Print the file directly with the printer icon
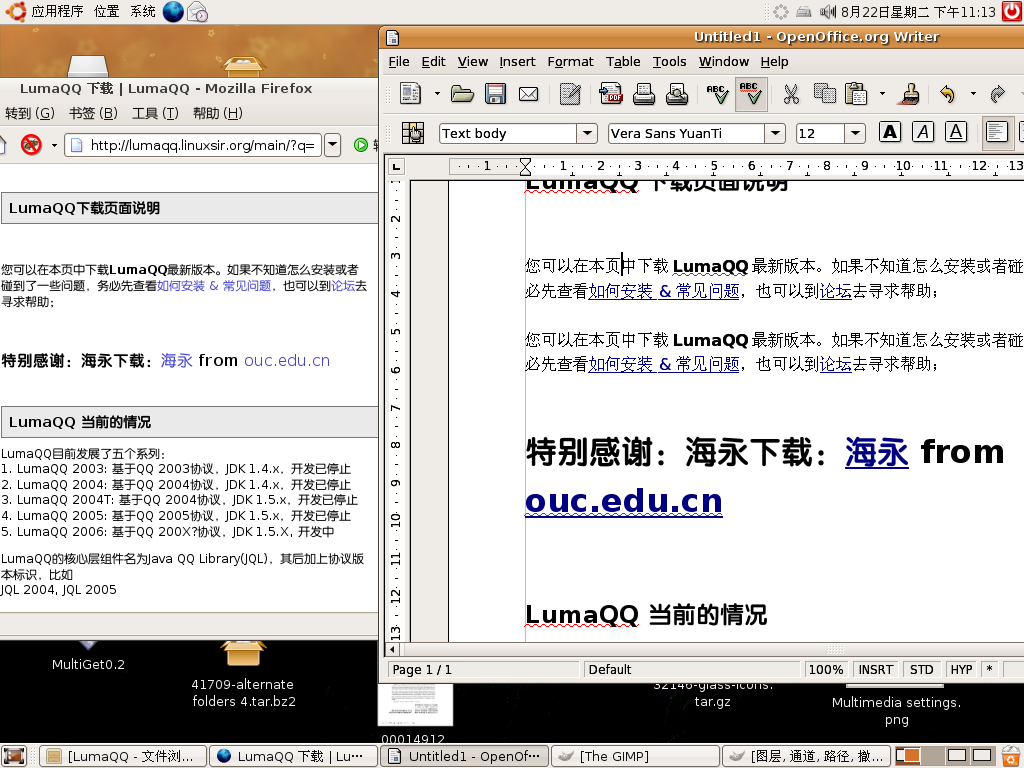The image size is (1024, 768). tap(643, 94)
